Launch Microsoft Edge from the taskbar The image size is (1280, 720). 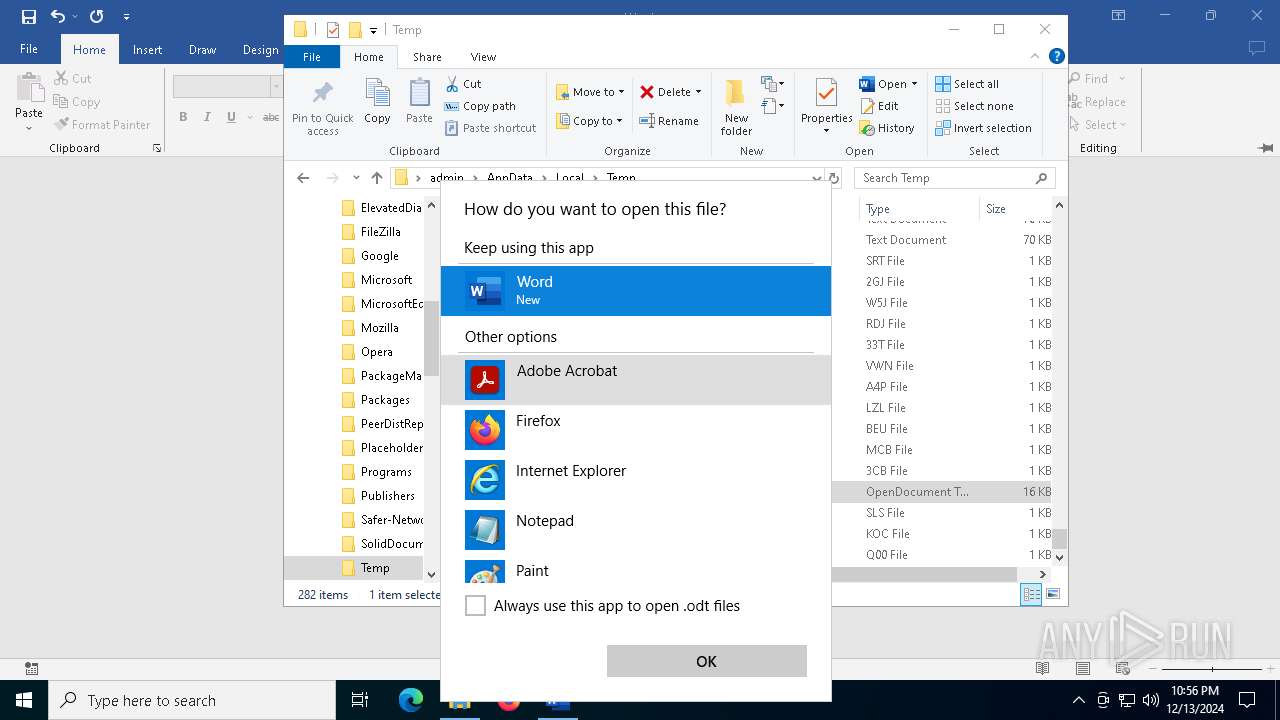click(x=410, y=700)
